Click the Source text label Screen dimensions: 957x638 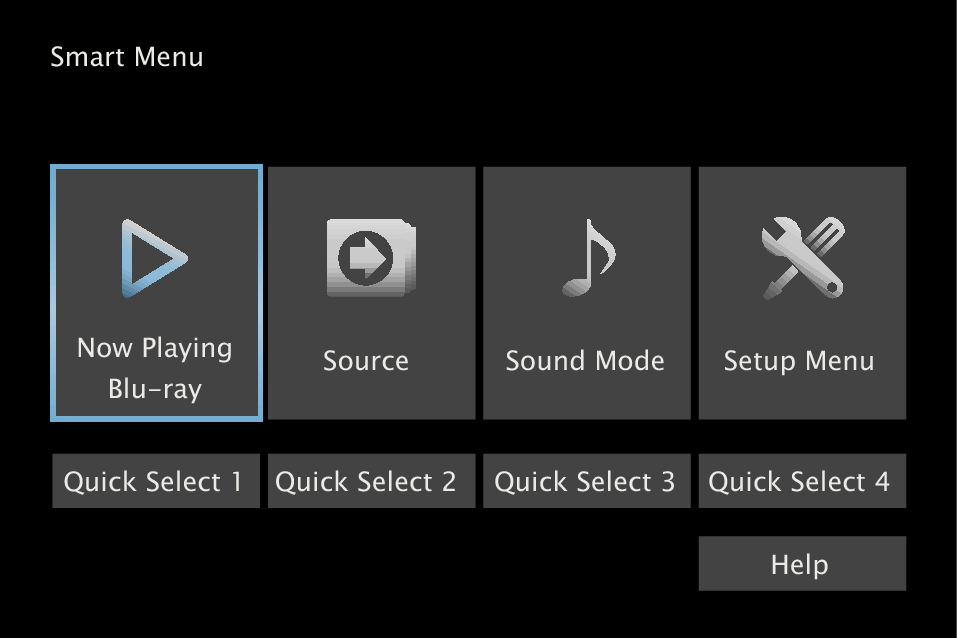[x=366, y=360]
